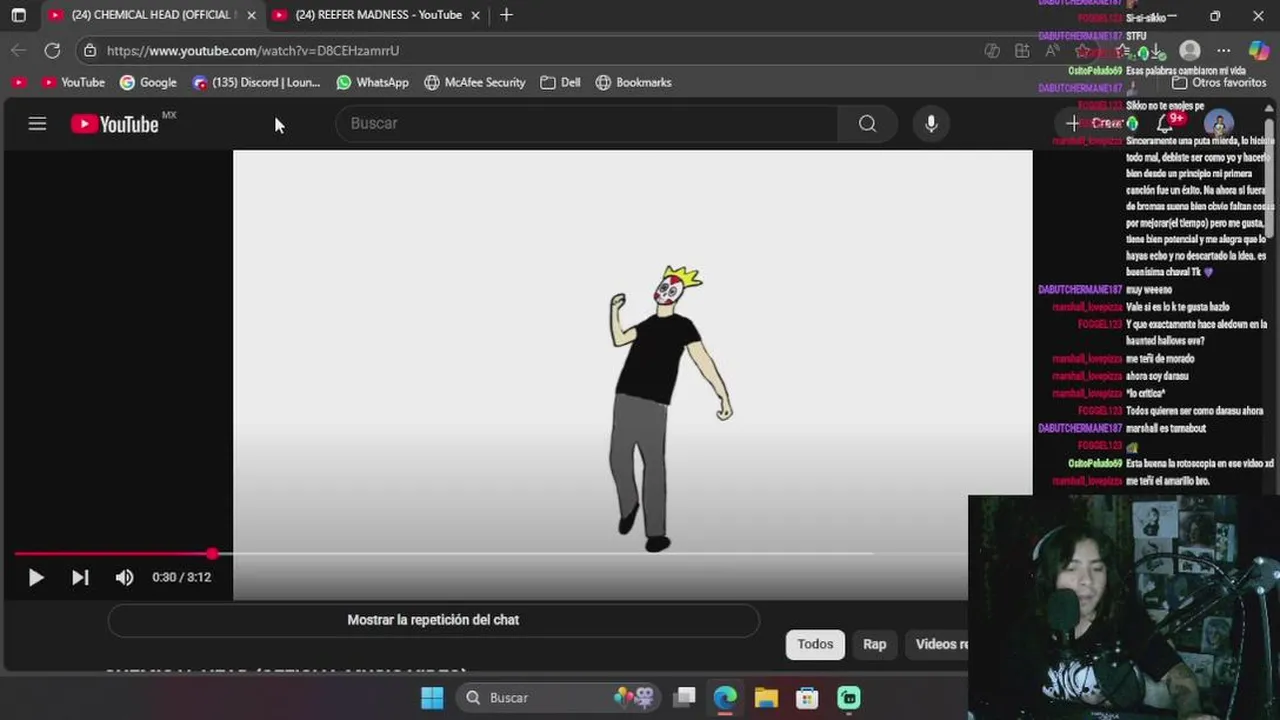Start voice search with microphone icon
1280x720 pixels.
(931, 123)
